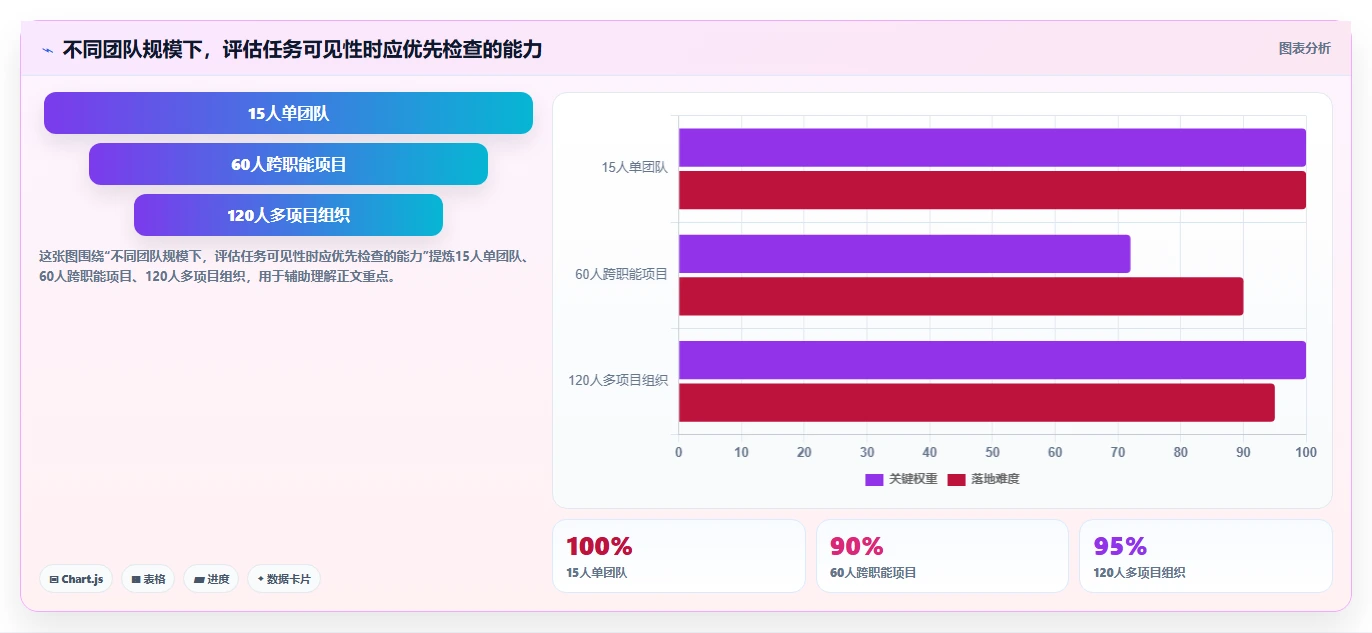Select the 60人跨职能项目 funnel bar

288,164
